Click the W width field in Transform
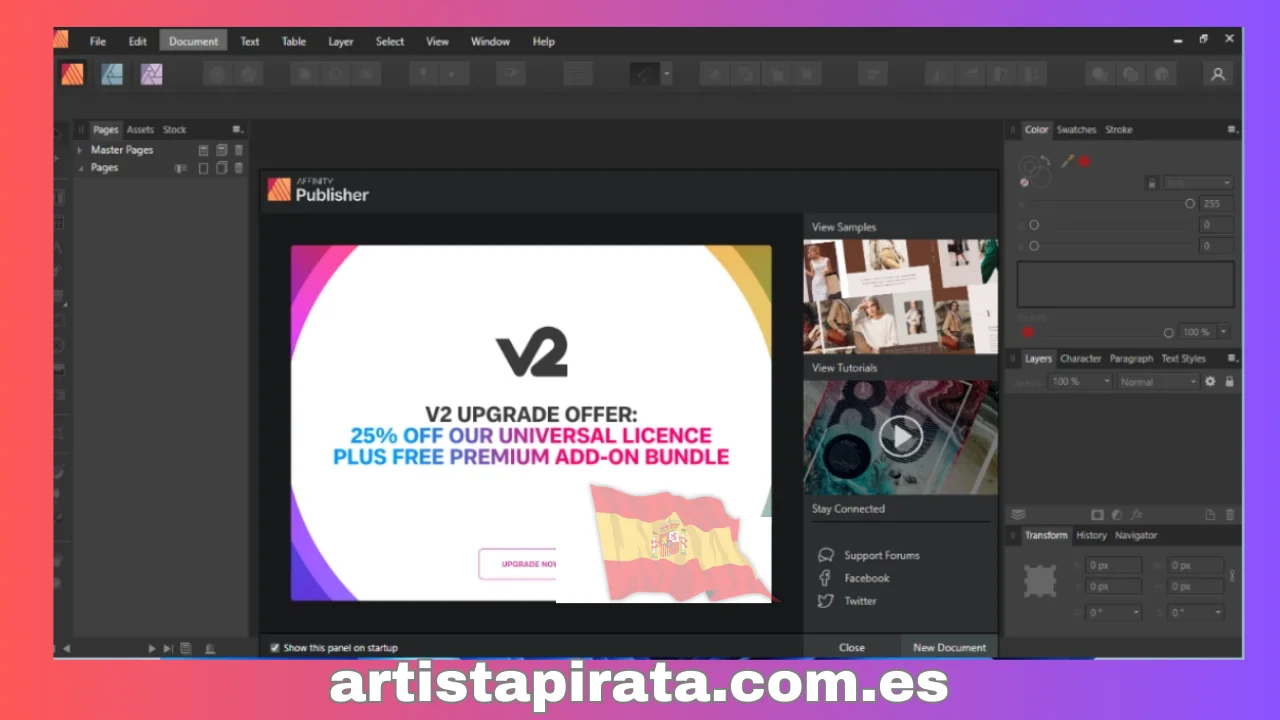1280x720 pixels. tap(1196, 566)
